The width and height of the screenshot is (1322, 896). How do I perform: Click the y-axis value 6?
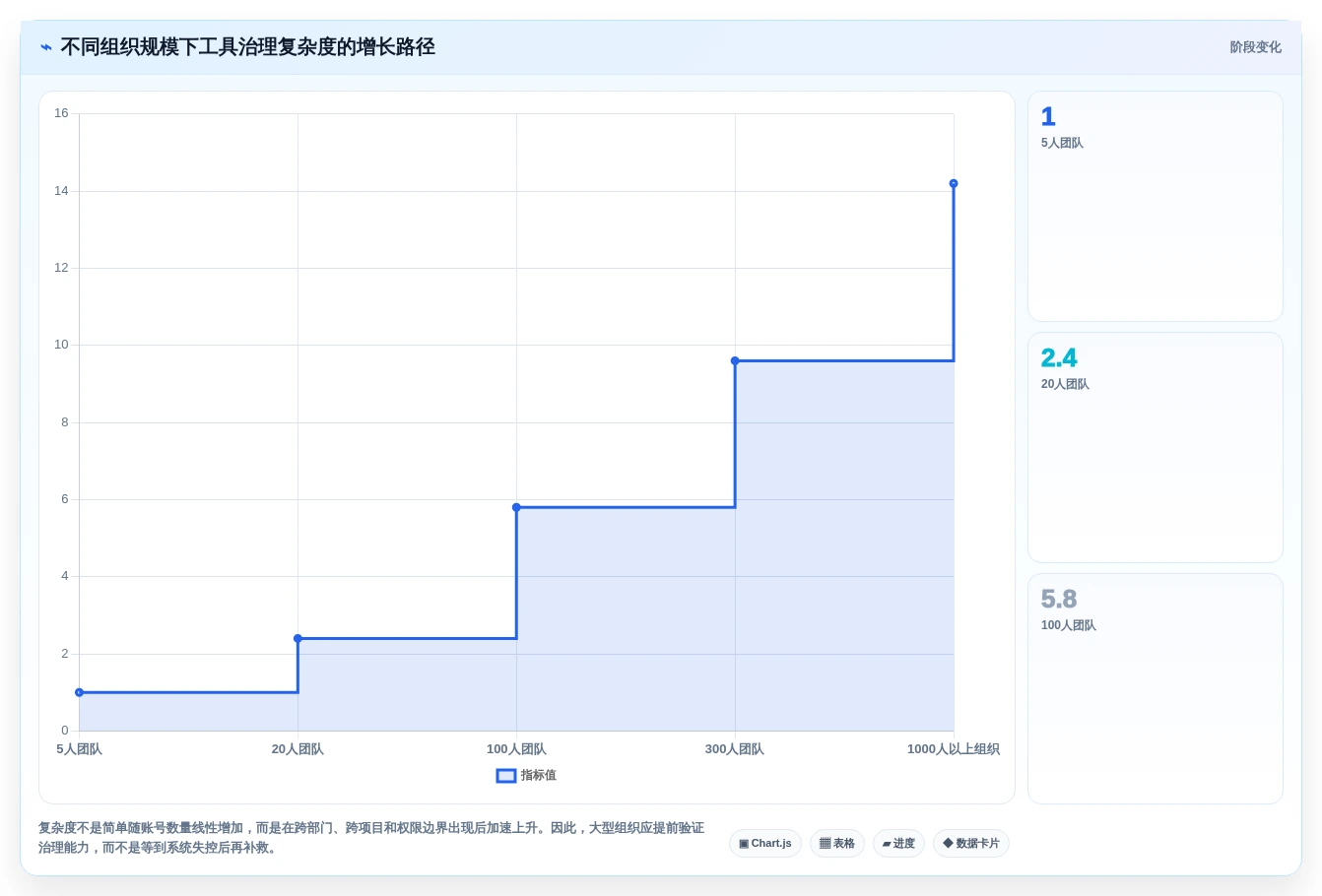click(x=65, y=499)
